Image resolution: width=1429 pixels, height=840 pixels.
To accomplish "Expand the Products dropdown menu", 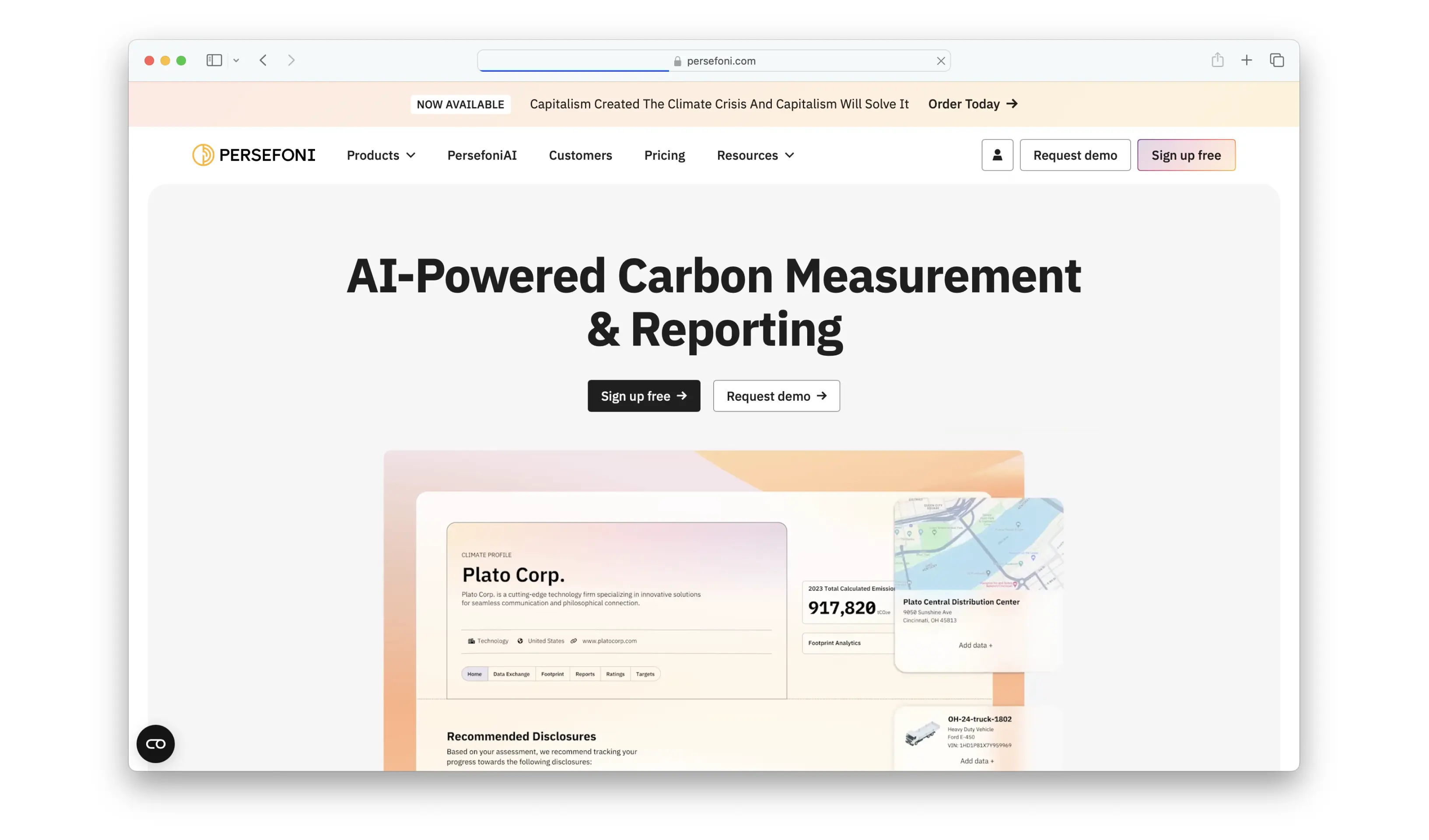I will (x=381, y=155).
